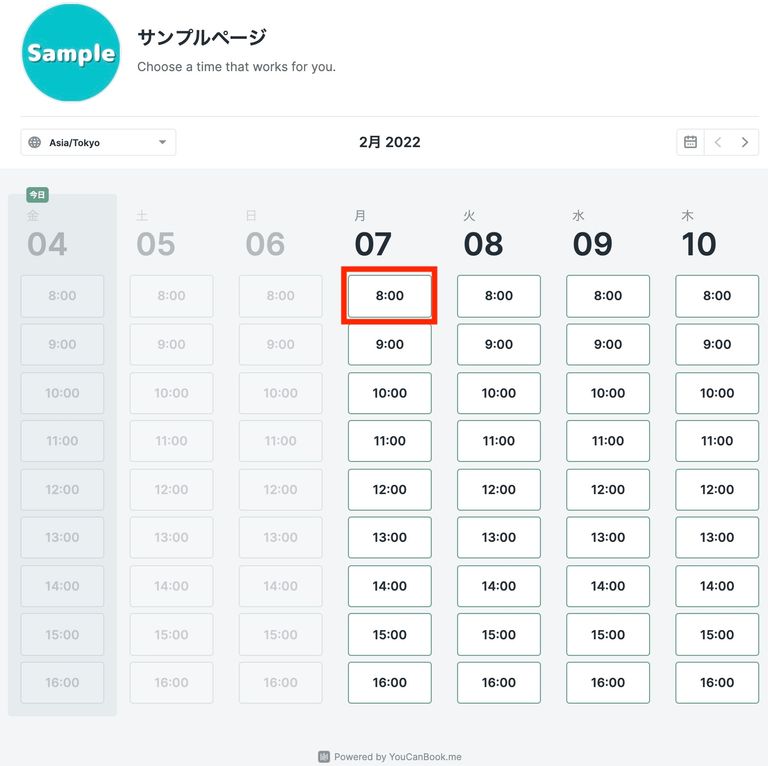Open the calendar date picker icon
768x766 pixels.
(x=690, y=142)
